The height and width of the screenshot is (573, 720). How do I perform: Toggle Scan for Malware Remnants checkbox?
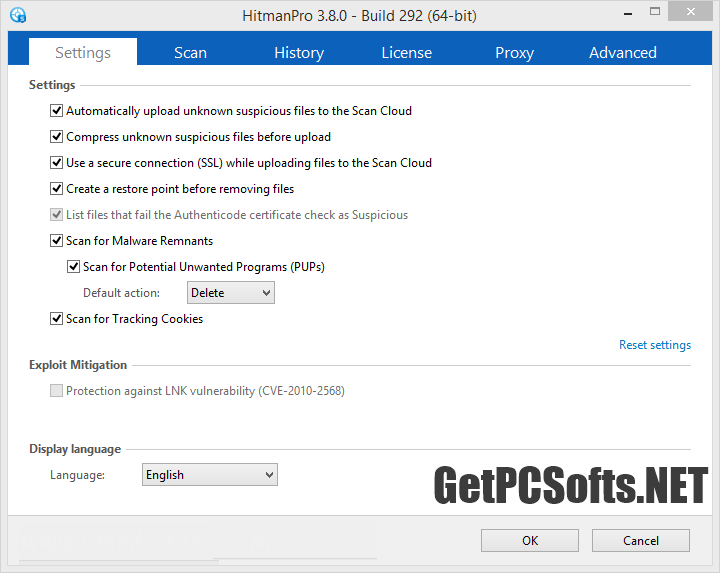point(56,241)
